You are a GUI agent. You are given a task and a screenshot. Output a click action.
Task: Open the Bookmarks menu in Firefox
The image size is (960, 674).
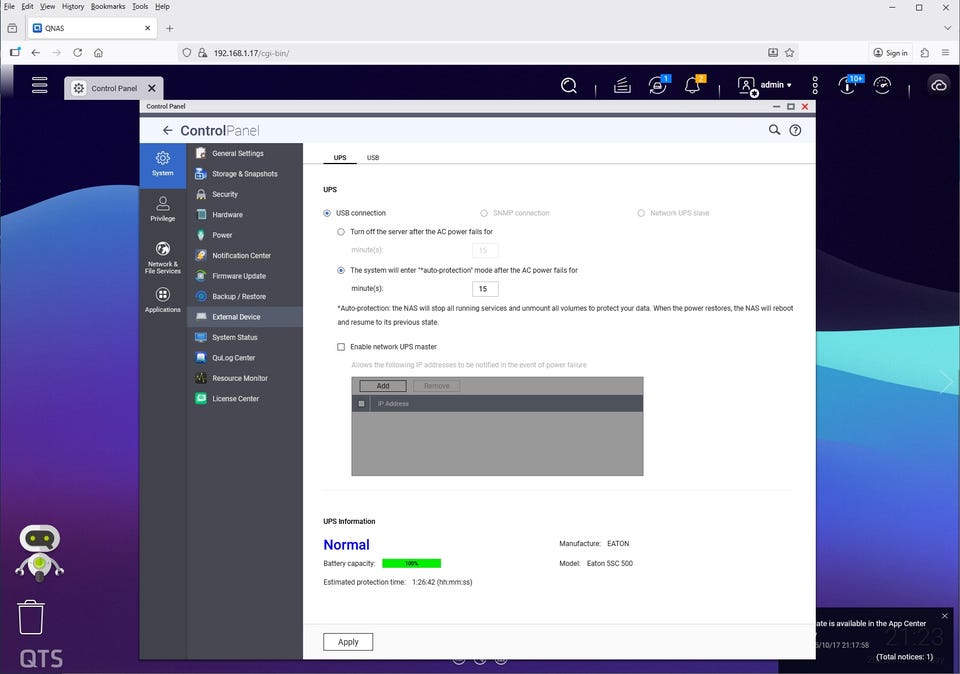tap(108, 6)
